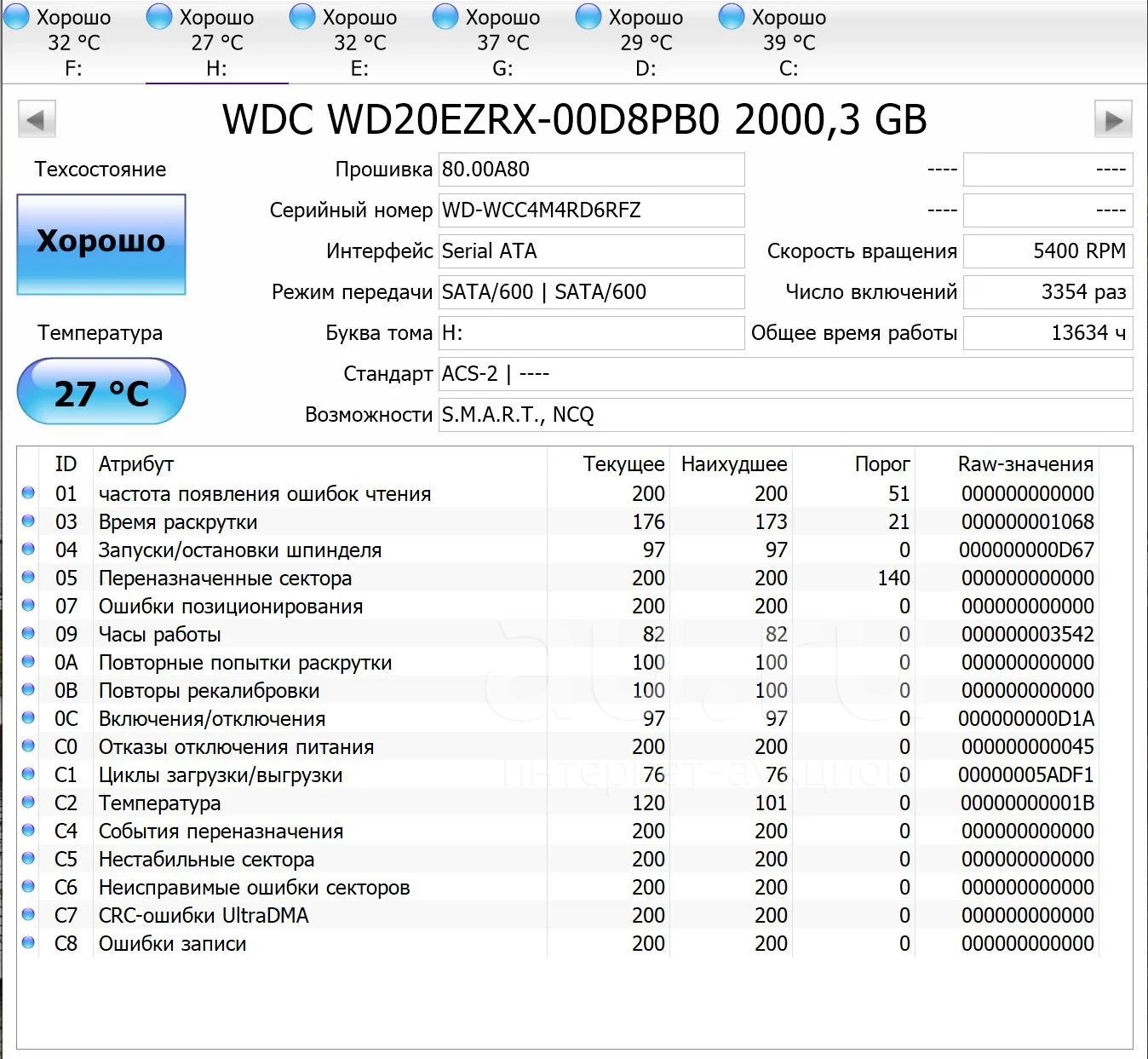Screen dimensions: 1148x1059
Task: Click the status dot for Отказы отключения питания
Action: (28, 745)
